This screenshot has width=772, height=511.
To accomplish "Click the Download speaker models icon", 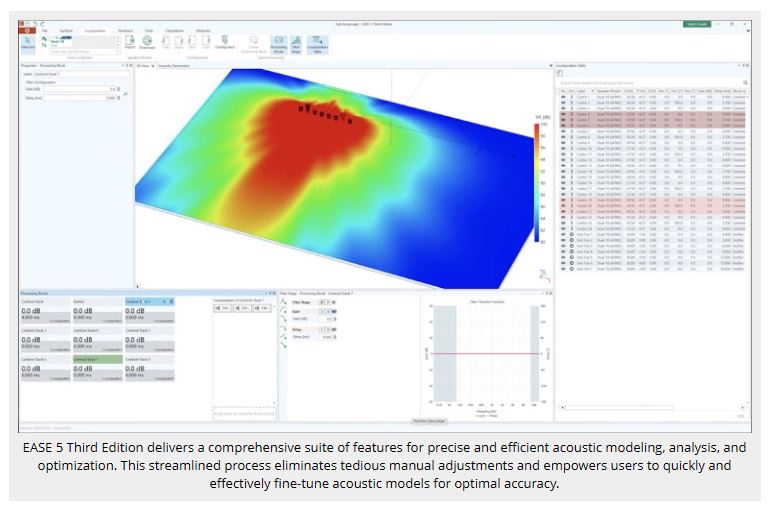I will click(x=147, y=42).
